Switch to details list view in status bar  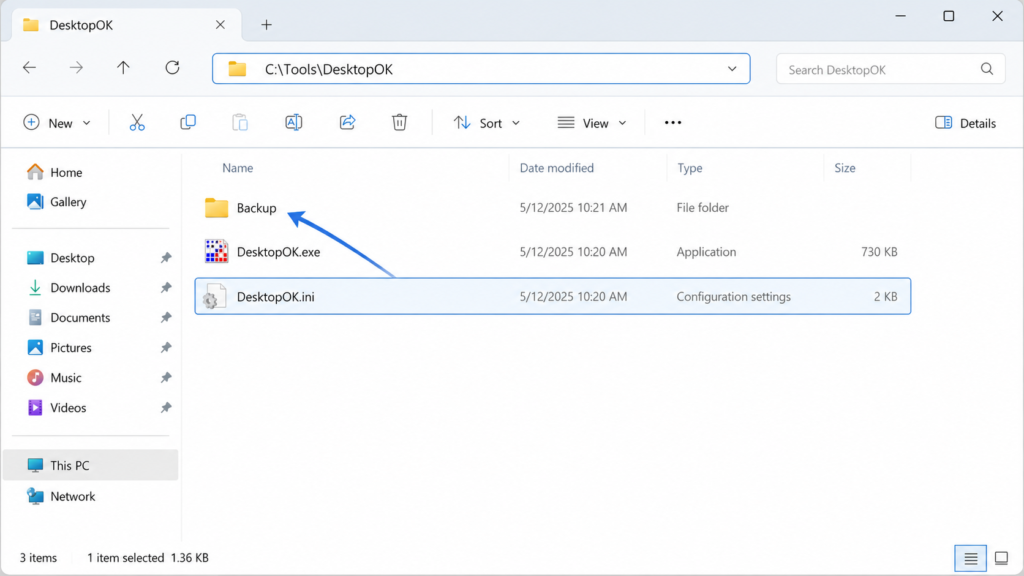pyautogui.click(x=970, y=558)
